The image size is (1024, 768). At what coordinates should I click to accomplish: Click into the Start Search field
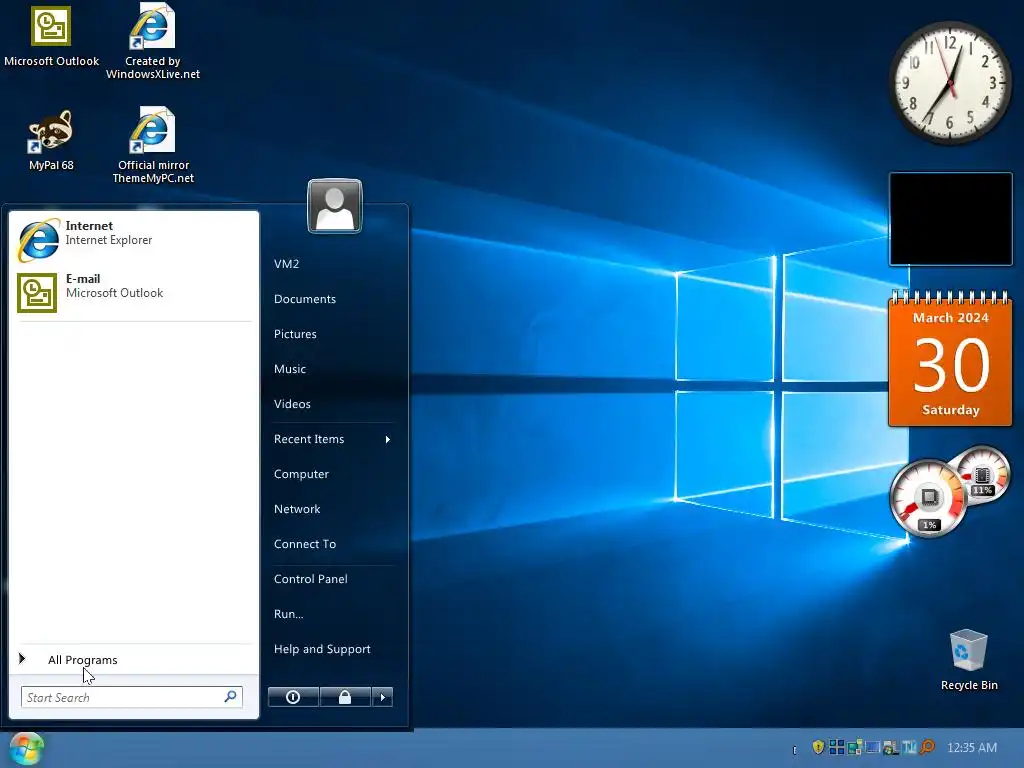(131, 697)
